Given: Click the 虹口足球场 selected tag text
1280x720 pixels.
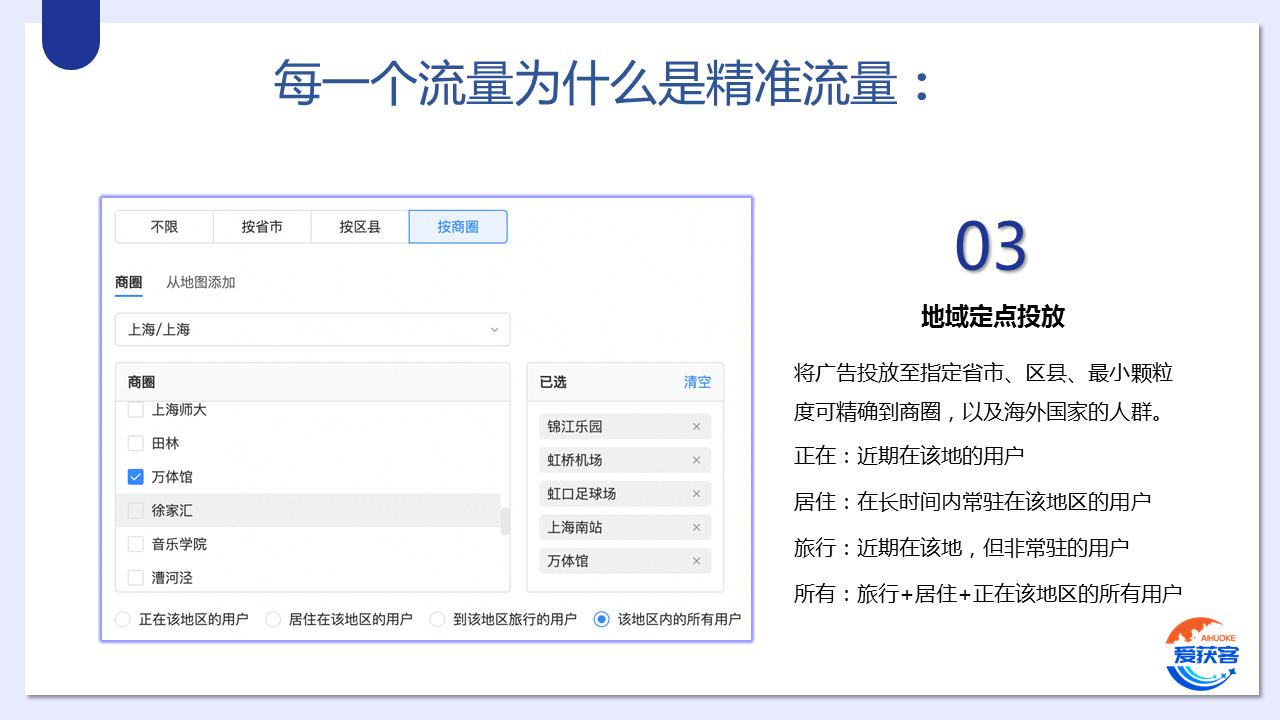Looking at the screenshot, I should 582,494.
